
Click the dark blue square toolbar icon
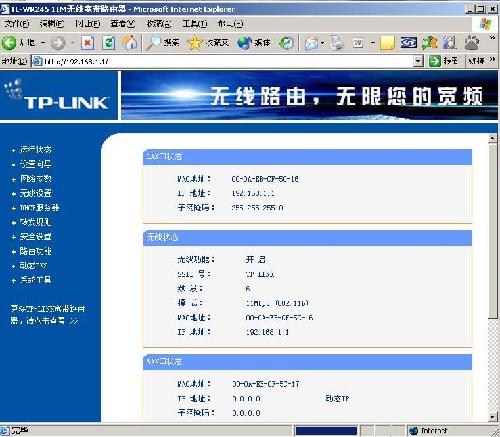tap(409, 43)
